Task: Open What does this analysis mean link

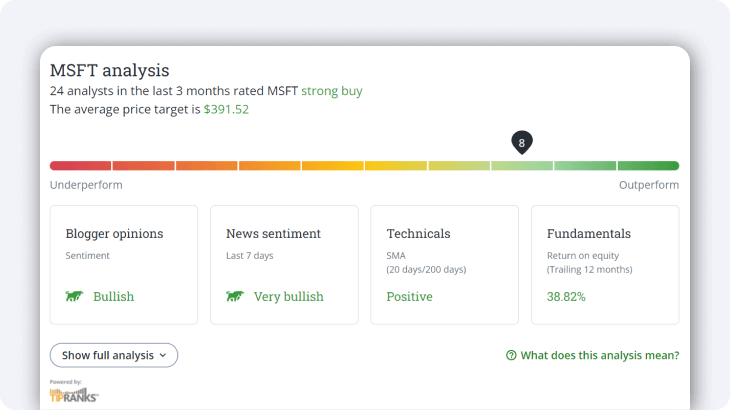Action: click(x=599, y=355)
